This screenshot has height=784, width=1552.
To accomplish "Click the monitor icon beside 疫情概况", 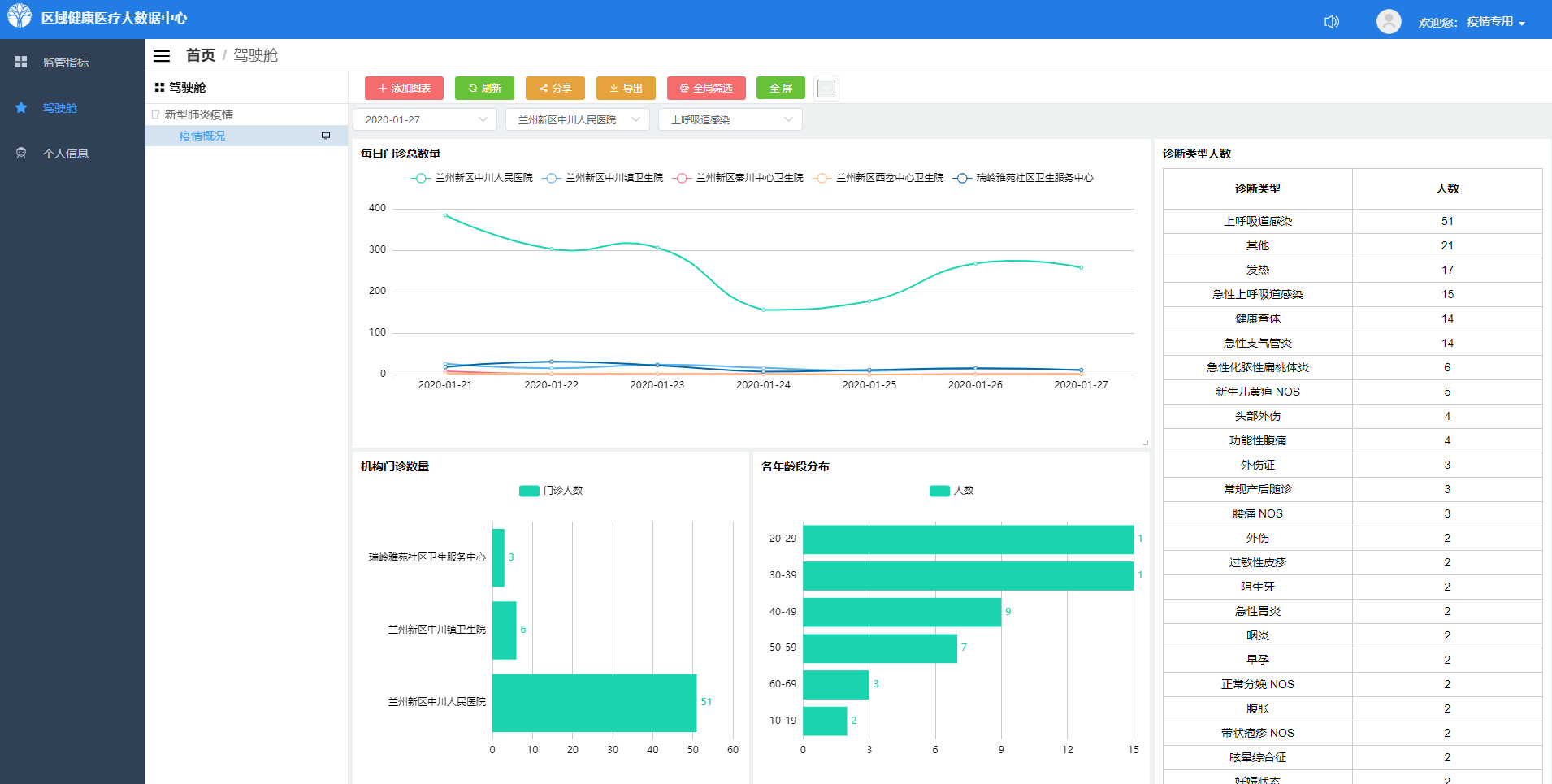I will (326, 136).
